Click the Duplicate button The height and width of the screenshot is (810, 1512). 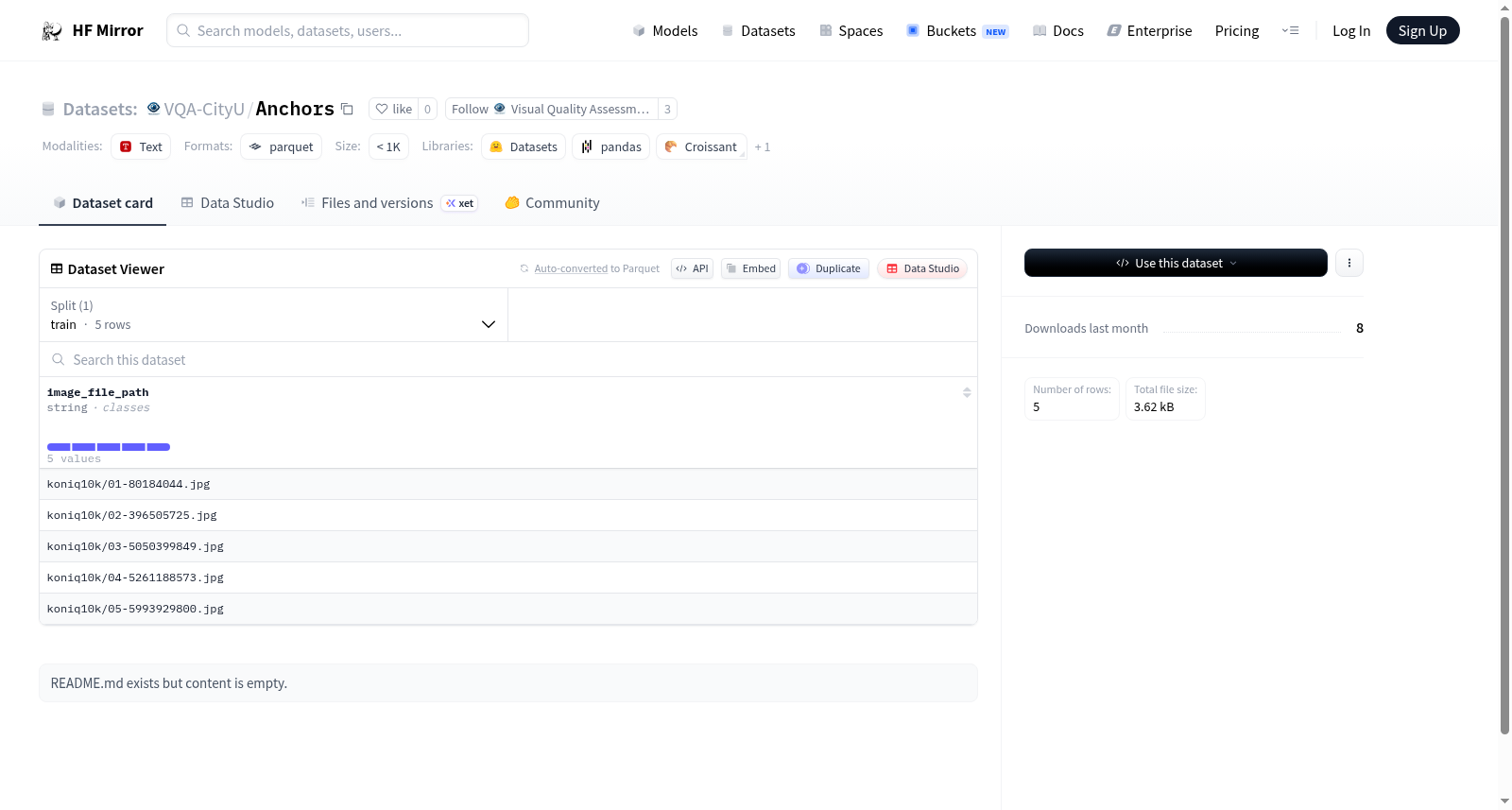(829, 268)
